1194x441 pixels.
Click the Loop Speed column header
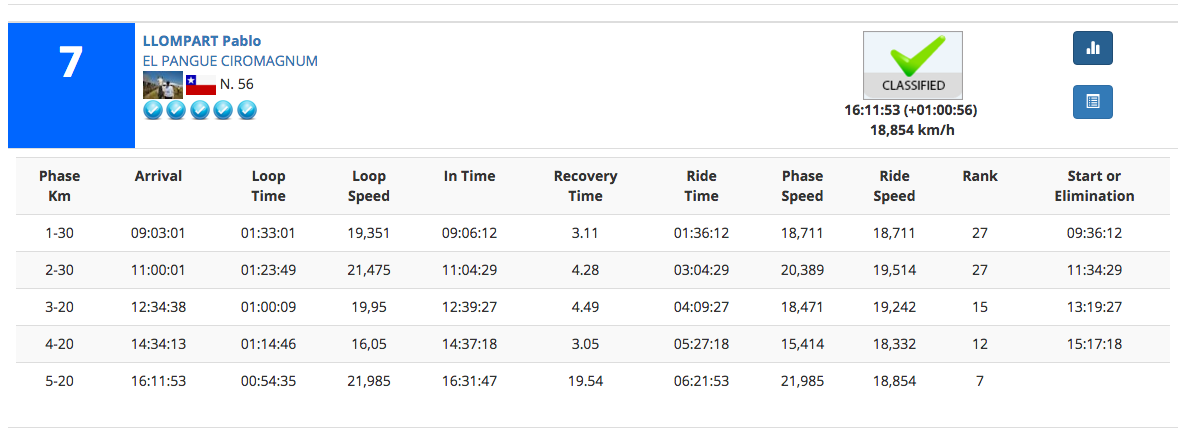click(x=369, y=186)
